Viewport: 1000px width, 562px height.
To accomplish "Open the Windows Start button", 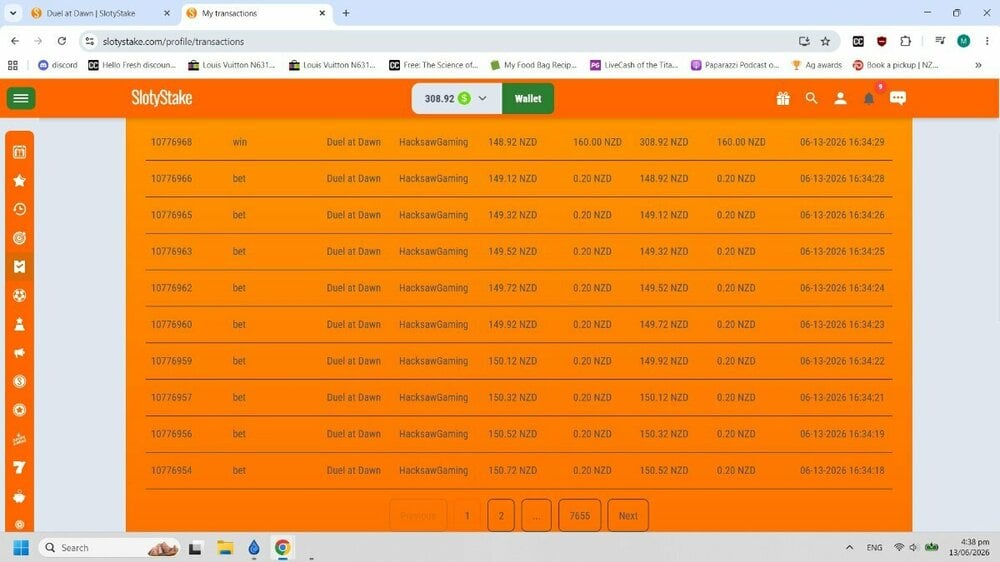I will click(x=21, y=547).
